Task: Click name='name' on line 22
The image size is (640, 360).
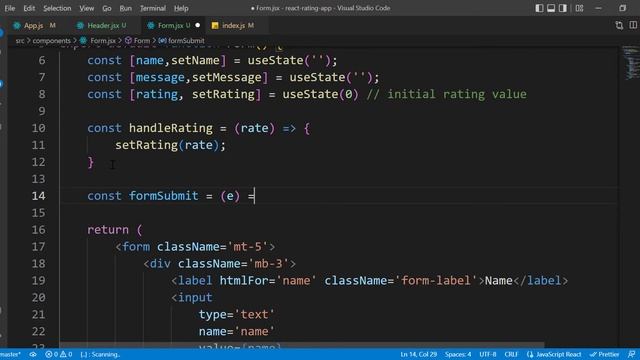Action: [236, 331]
